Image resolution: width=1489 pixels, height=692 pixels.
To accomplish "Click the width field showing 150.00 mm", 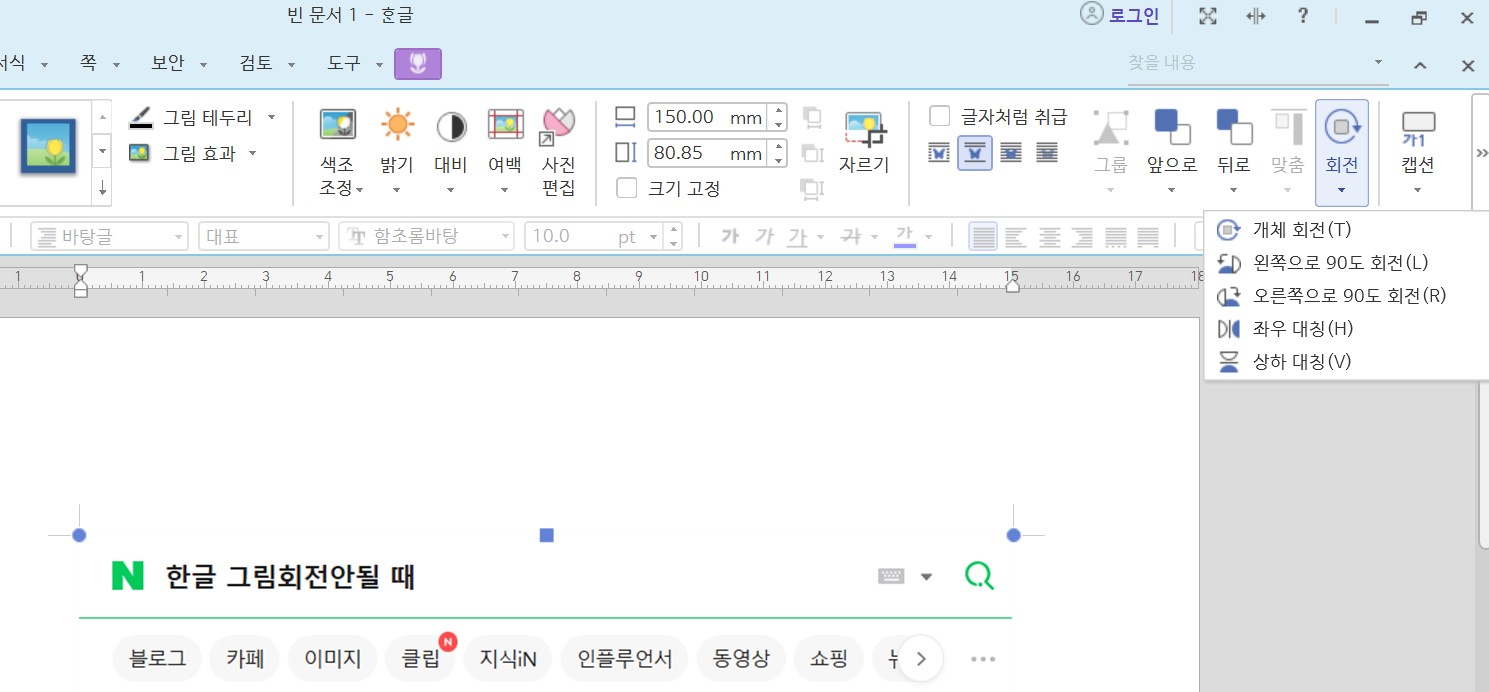I will [x=709, y=117].
